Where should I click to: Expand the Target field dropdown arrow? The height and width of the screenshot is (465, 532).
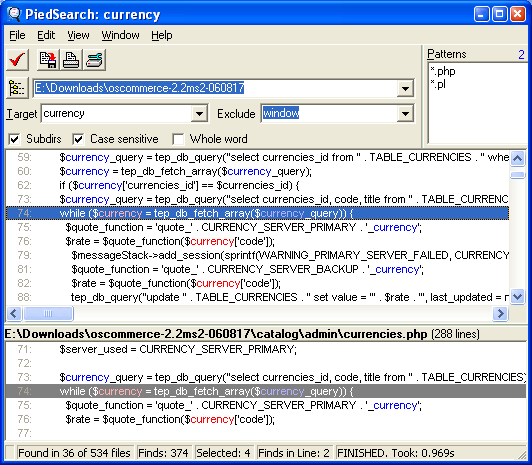[x=199, y=114]
